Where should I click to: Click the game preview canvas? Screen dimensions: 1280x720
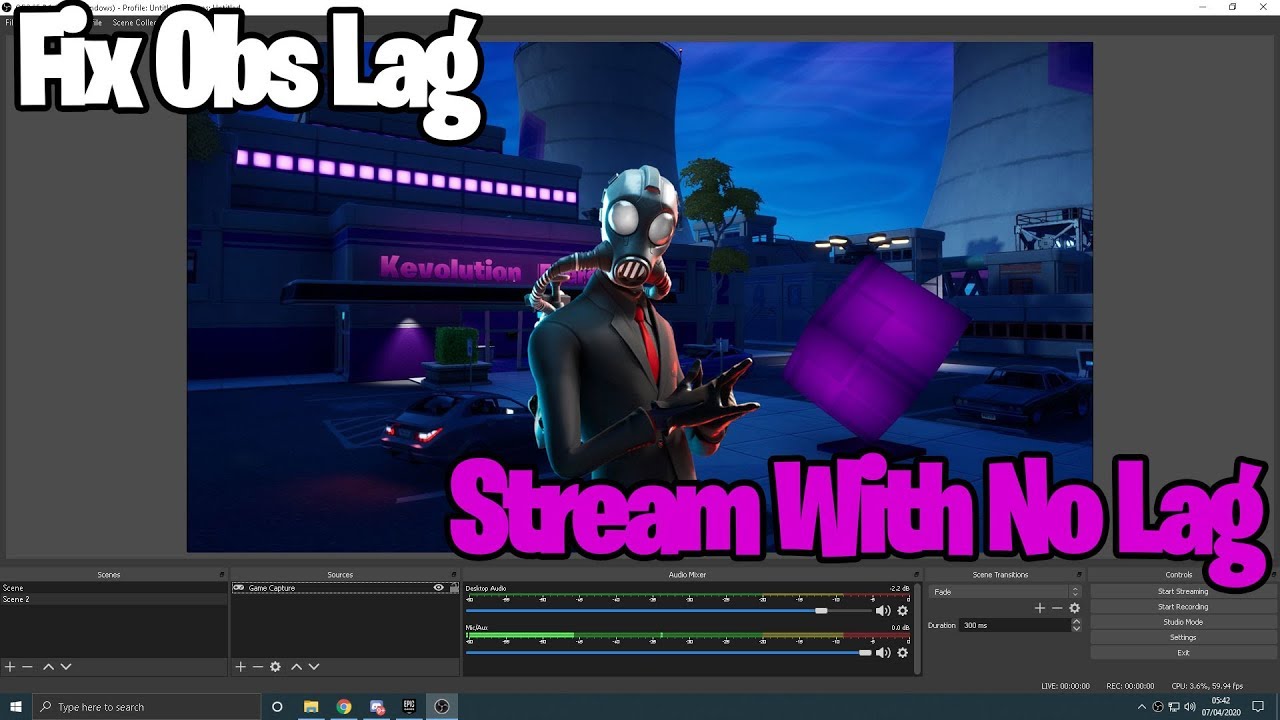640,297
